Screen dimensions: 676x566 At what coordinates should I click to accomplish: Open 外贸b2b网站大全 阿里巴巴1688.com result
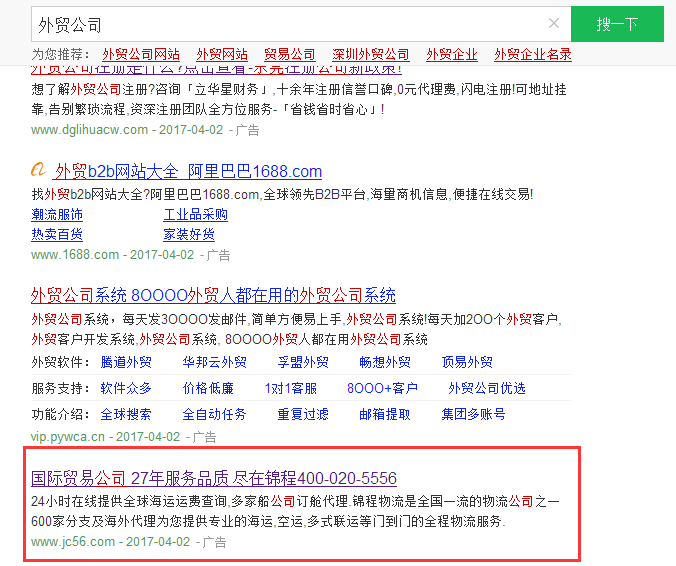click(188, 171)
